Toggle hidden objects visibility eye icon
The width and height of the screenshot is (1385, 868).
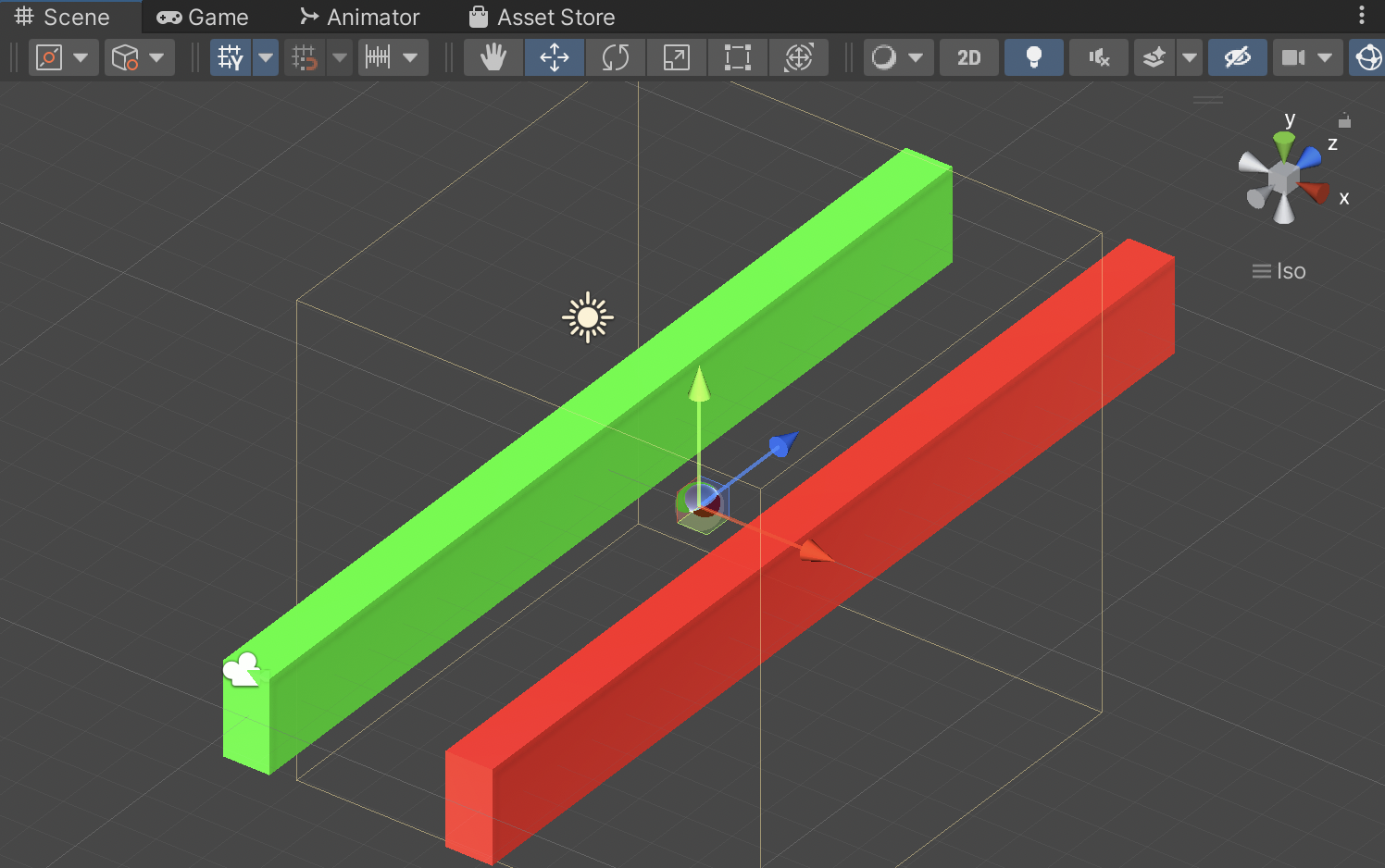(1238, 57)
